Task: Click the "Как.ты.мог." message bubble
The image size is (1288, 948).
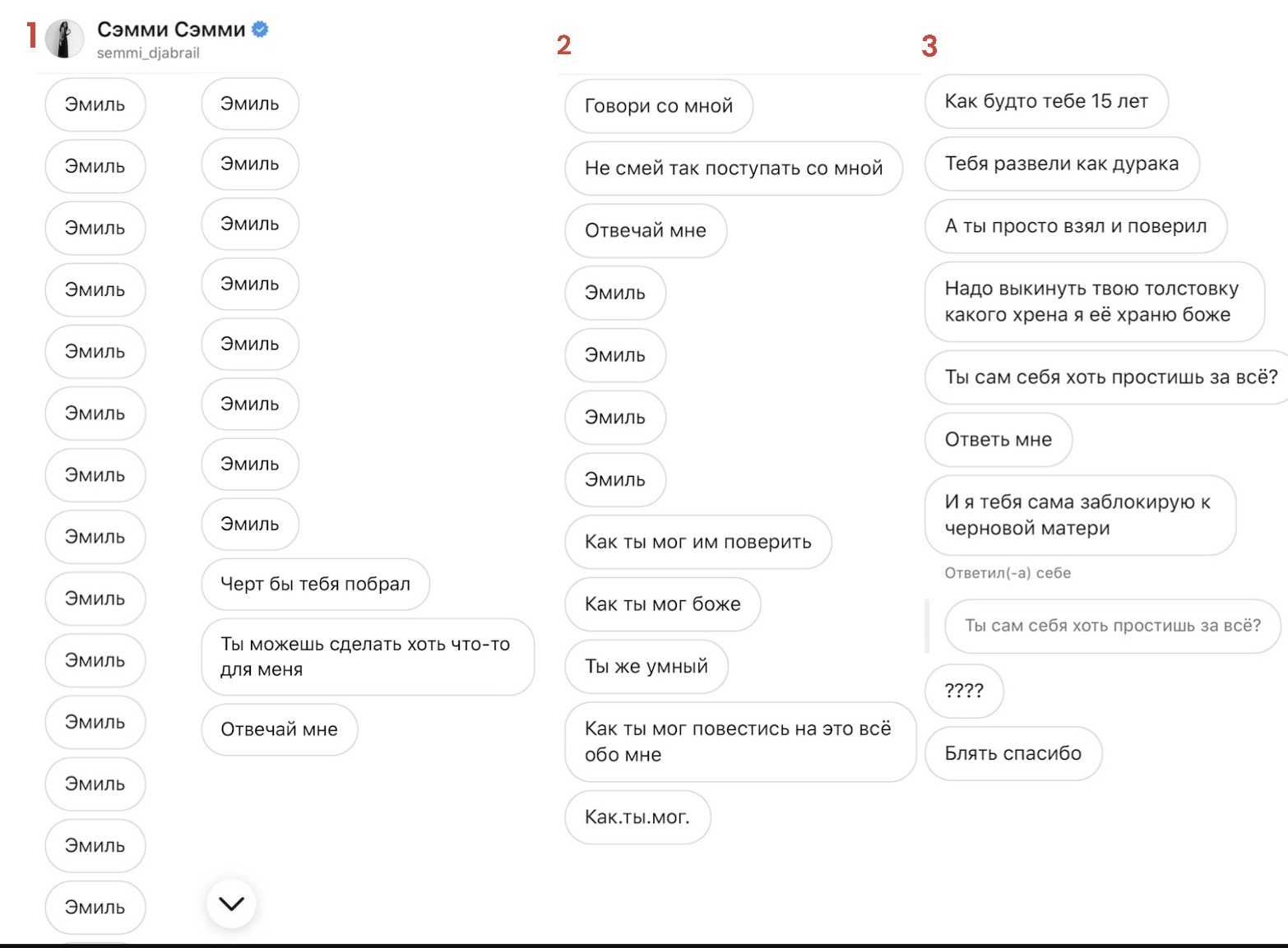Action: [x=637, y=817]
